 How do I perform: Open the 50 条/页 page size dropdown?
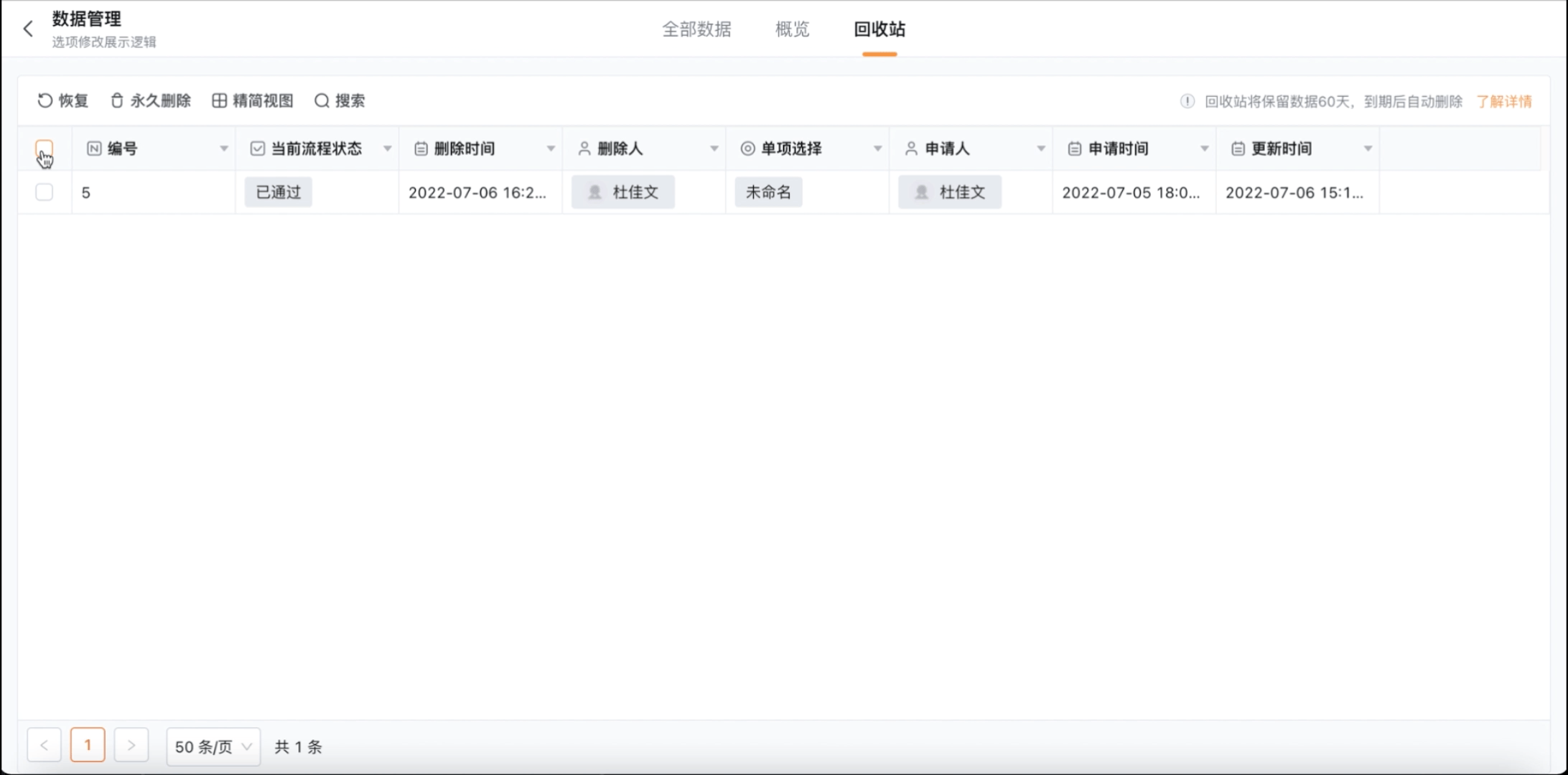point(213,746)
